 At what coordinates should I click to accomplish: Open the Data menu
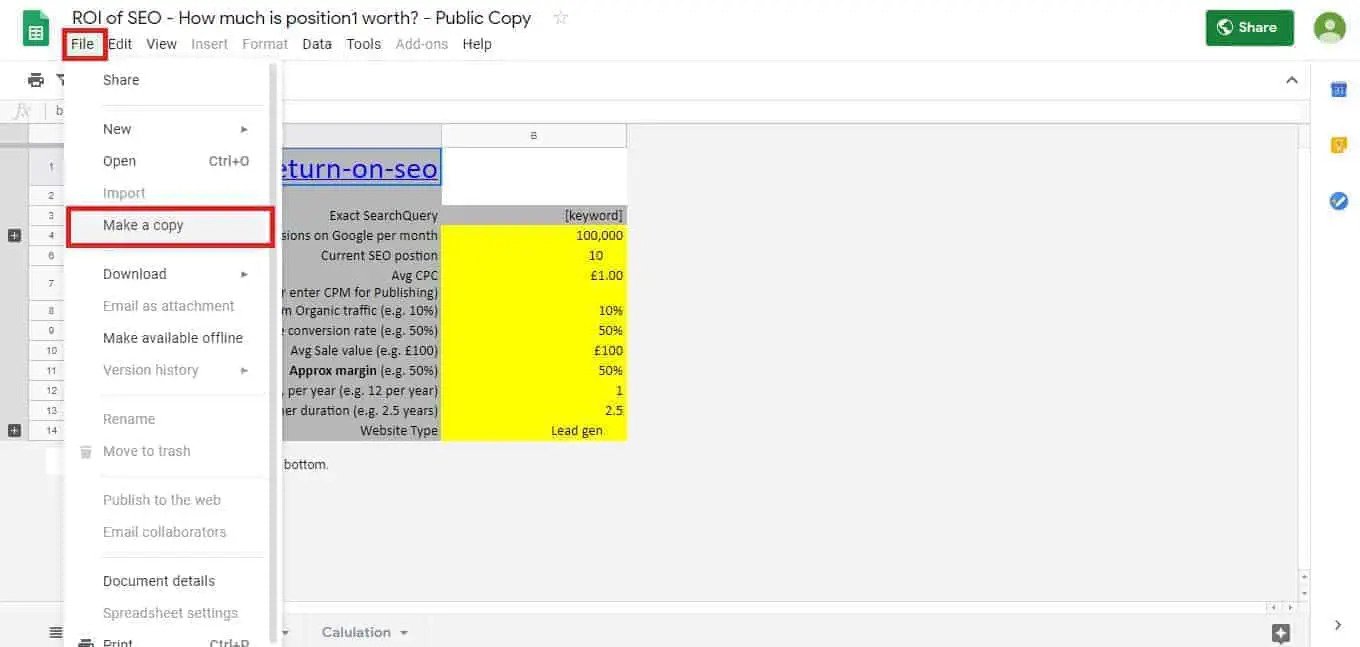[317, 44]
